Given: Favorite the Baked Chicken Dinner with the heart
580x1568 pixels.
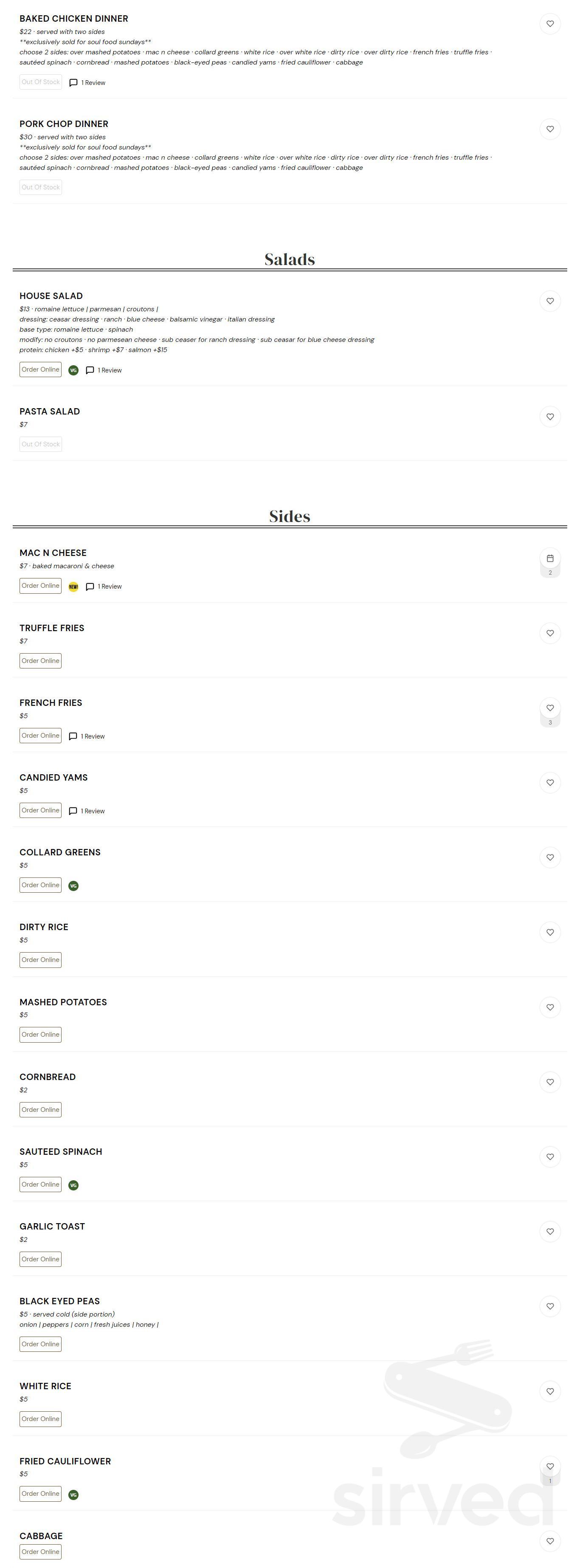Looking at the screenshot, I should [x=549, y=24].
